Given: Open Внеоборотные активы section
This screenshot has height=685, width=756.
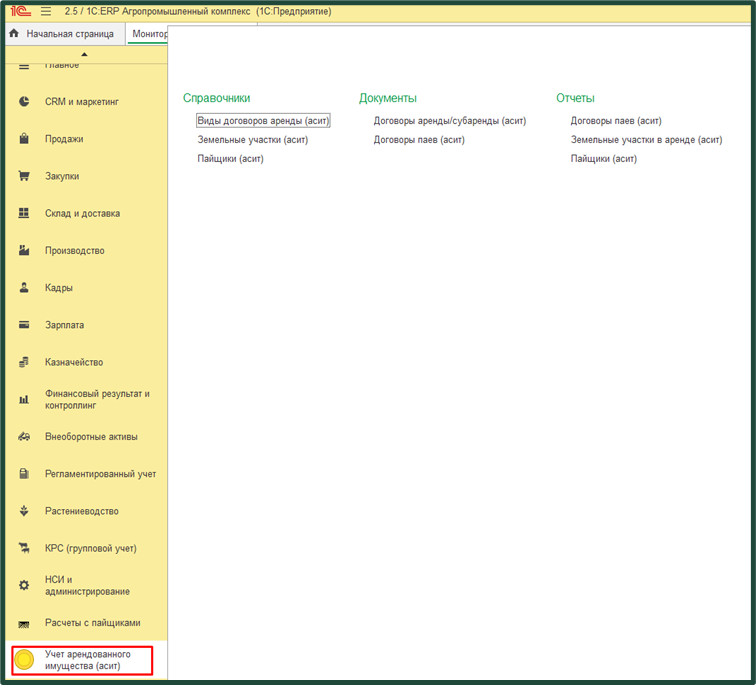Looking at the screenshot, I should pos(91,437).
